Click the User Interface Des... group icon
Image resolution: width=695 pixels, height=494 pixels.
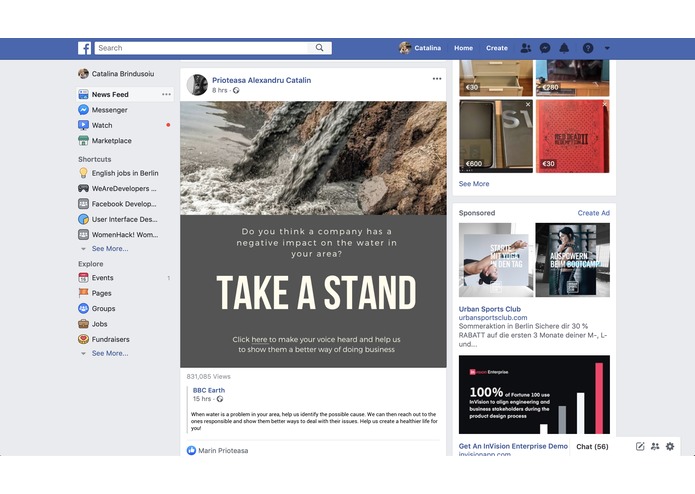click(x=83, y=219)
